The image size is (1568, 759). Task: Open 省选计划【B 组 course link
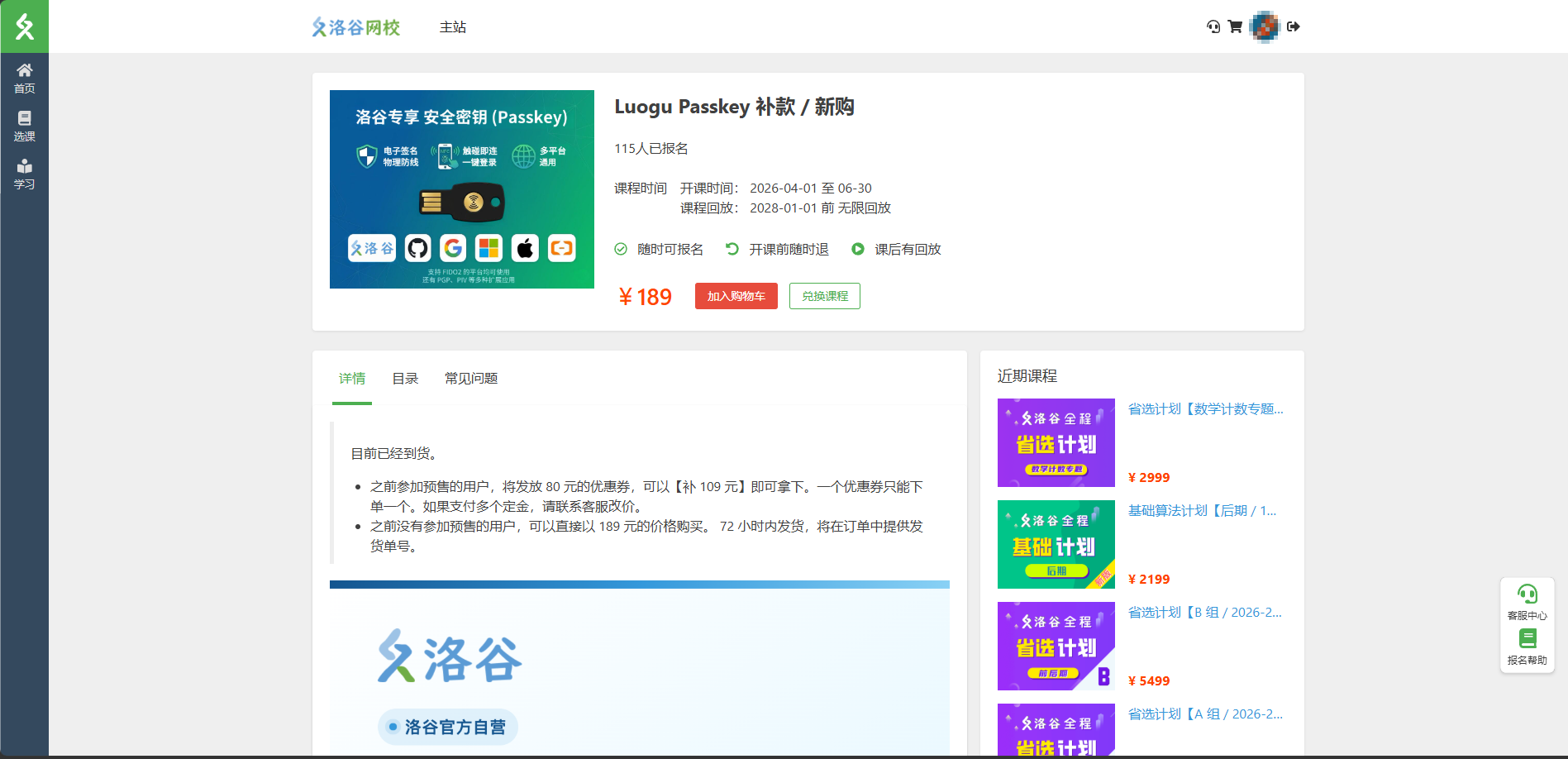1205,613
